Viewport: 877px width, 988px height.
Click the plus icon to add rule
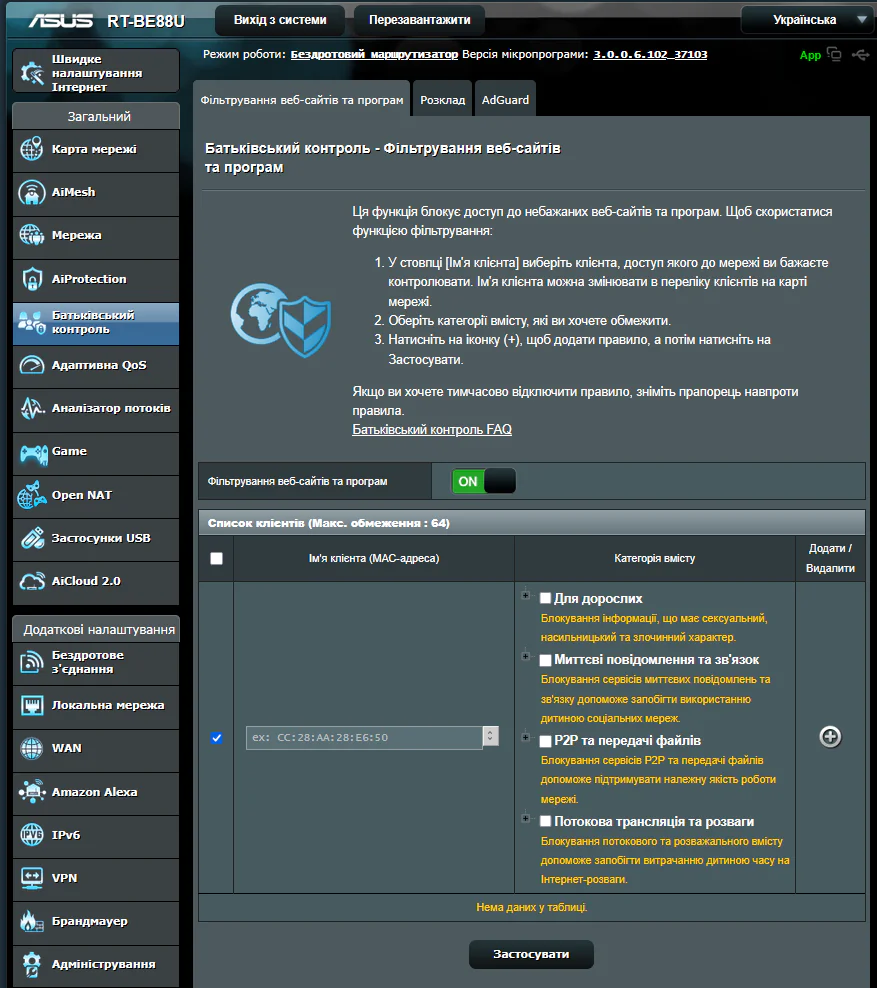click(x=830, y=737)
